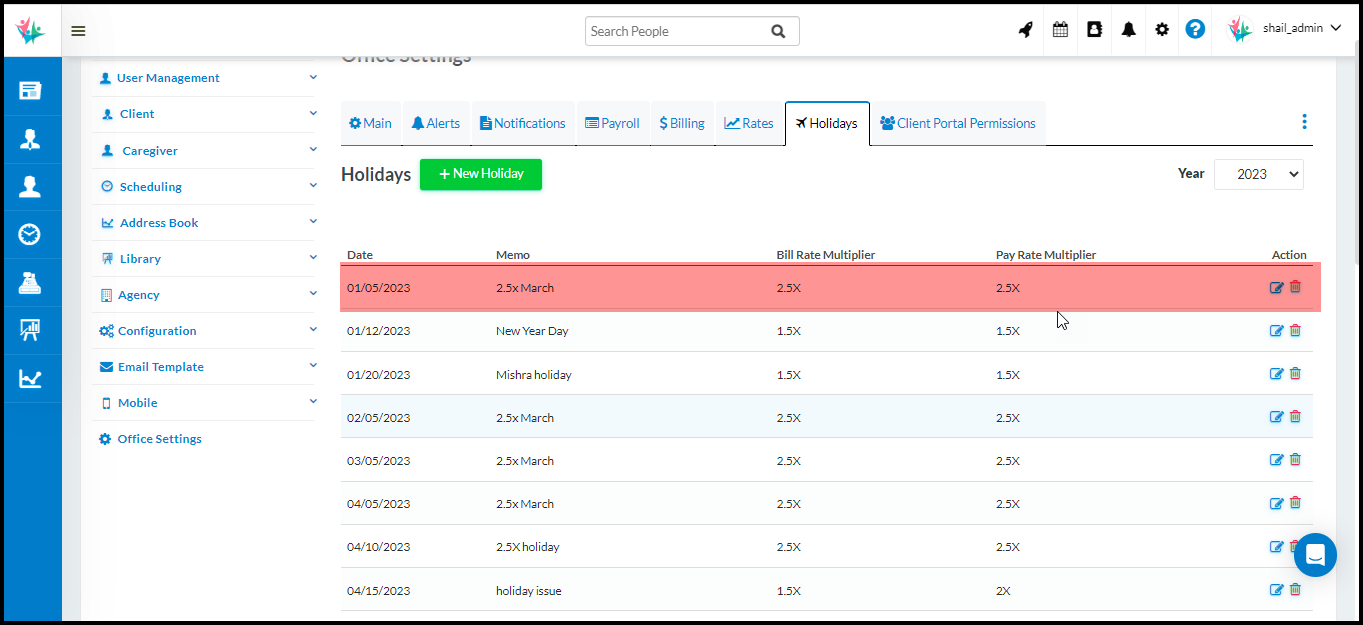Screen dimensions: 1363x625
Task: Open the Year 2023 dropdown
Action: click(x=1258, y=174)
